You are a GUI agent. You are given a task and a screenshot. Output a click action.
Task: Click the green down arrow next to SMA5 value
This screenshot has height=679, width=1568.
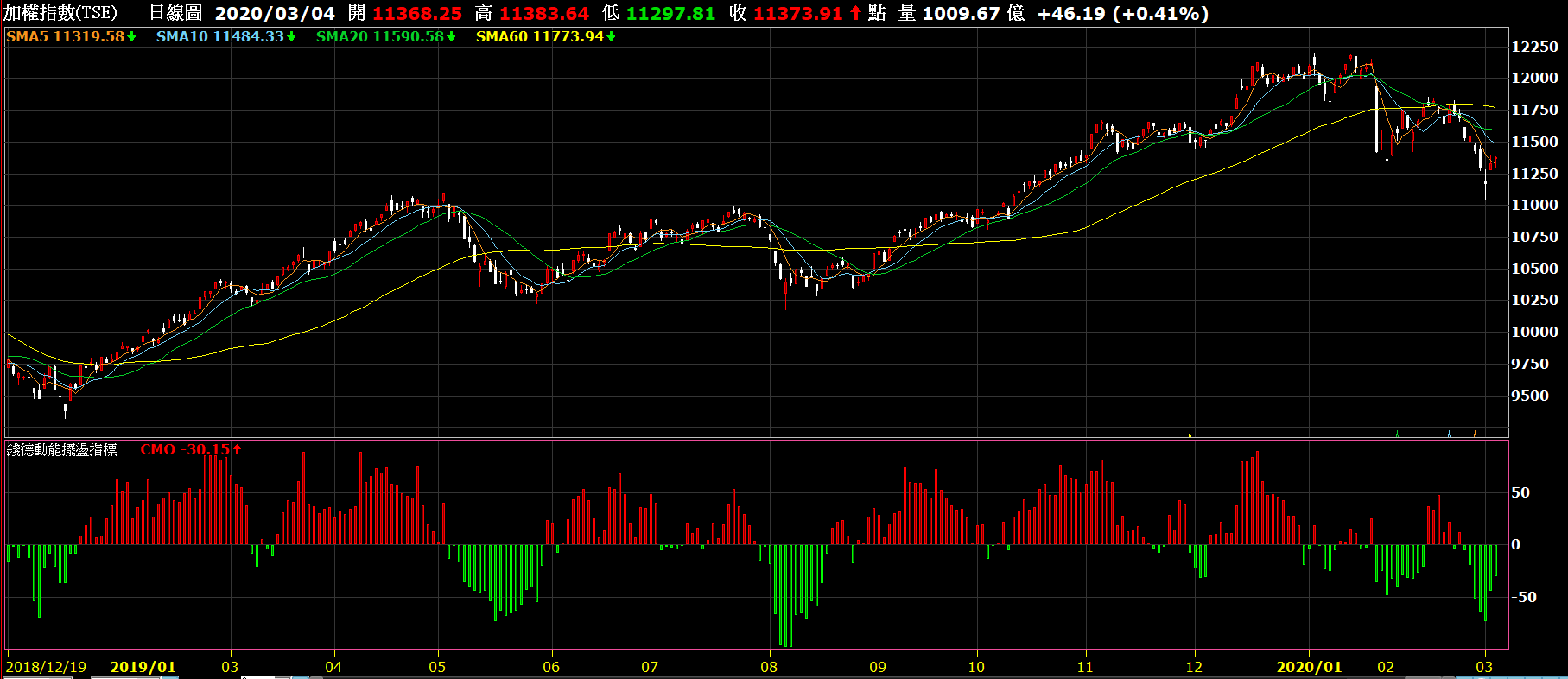click(132, 36)
